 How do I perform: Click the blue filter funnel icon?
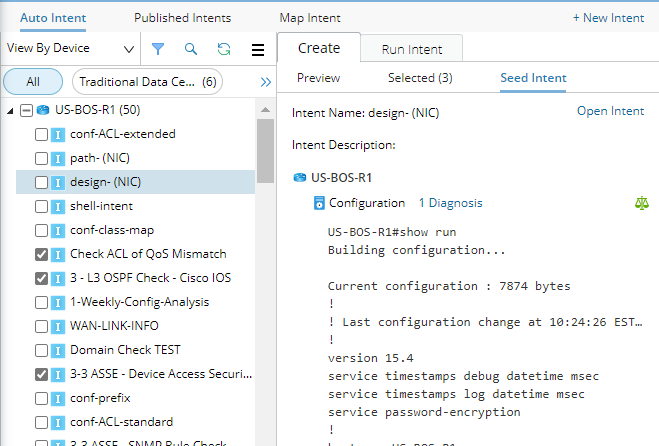coord(158,49)
